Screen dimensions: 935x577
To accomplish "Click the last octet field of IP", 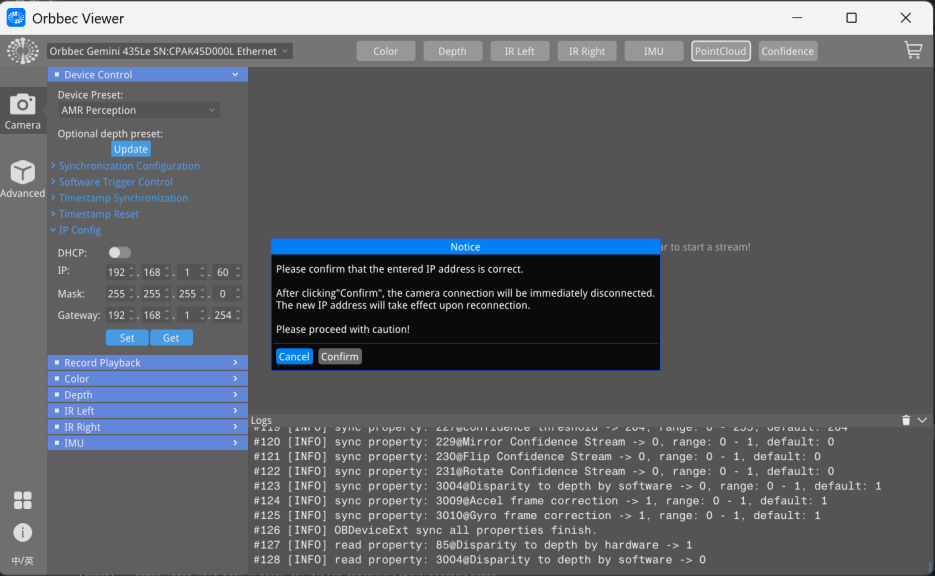I will [x=222, y=272].
